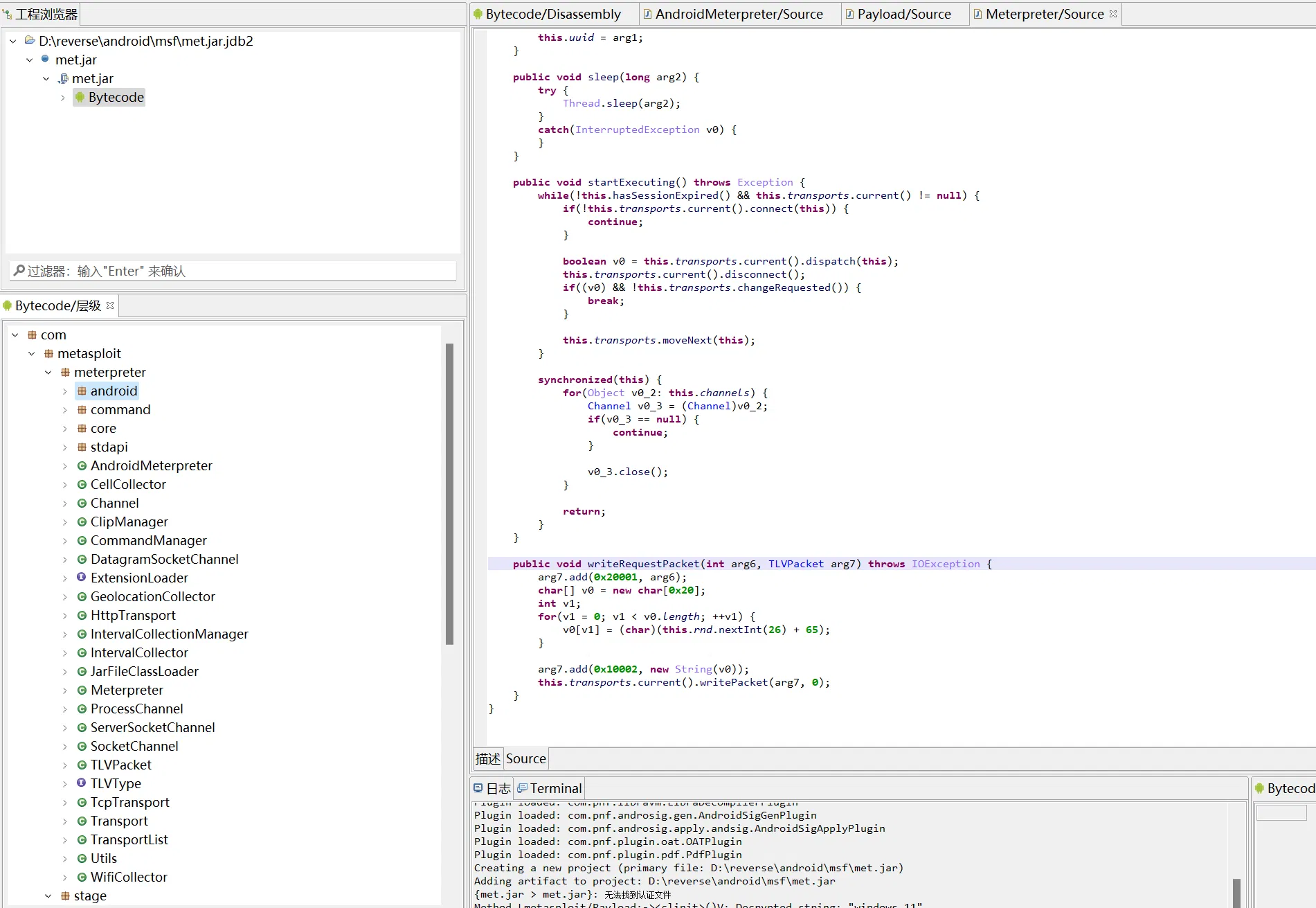Select ServerSocketChannel in the tree
1316x908 pixels.
pyautogui.click(x=152, y=728)
